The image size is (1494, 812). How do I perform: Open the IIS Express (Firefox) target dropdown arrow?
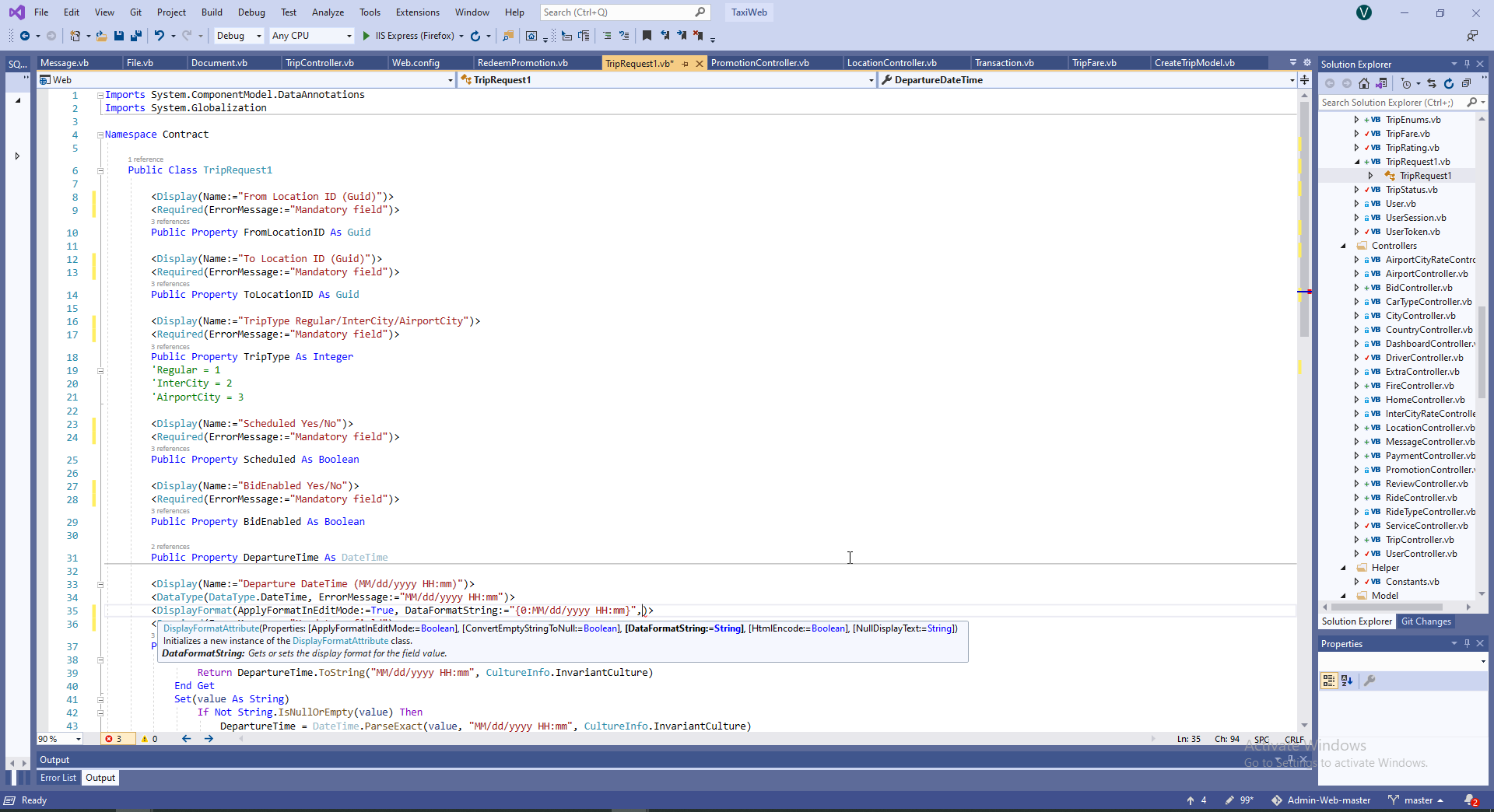coord(461,36)
